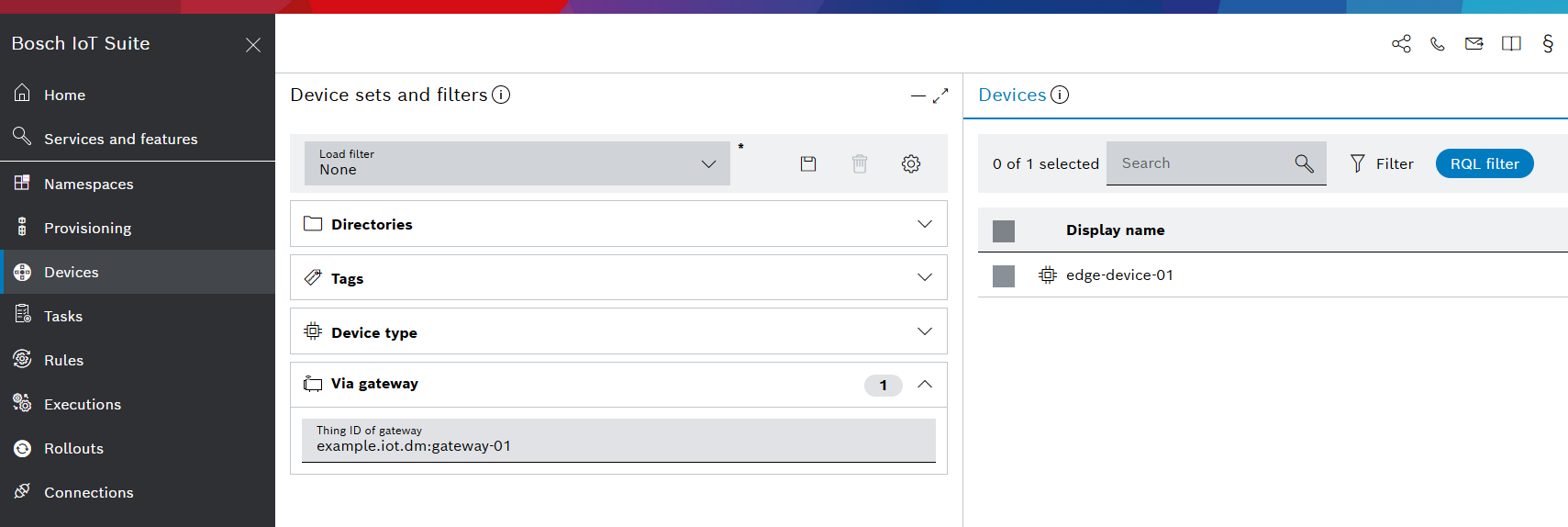Edit the Thing ID of gateway field
1568x527 pixels.
pos(618,441)
